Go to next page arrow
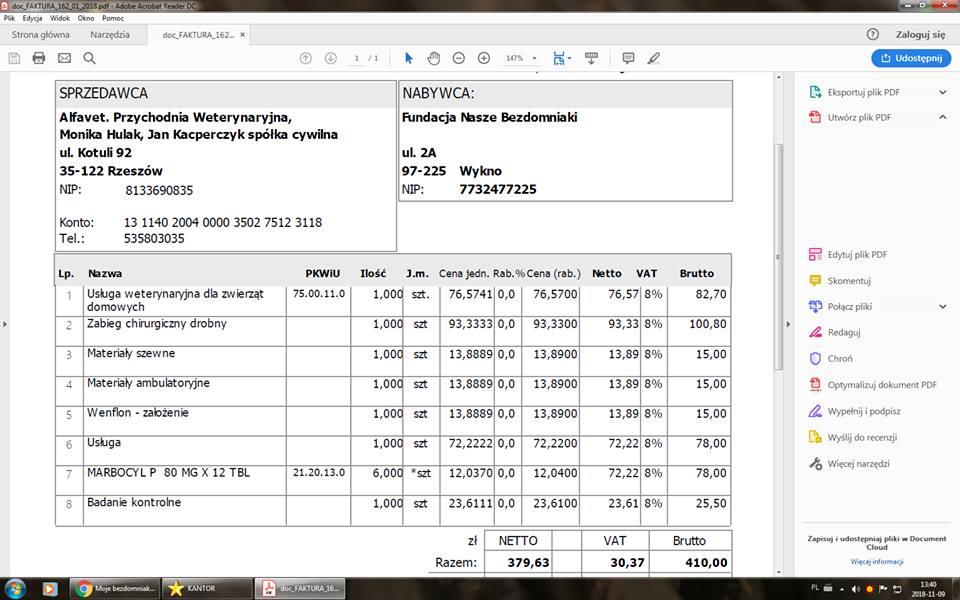 point(331,58)
